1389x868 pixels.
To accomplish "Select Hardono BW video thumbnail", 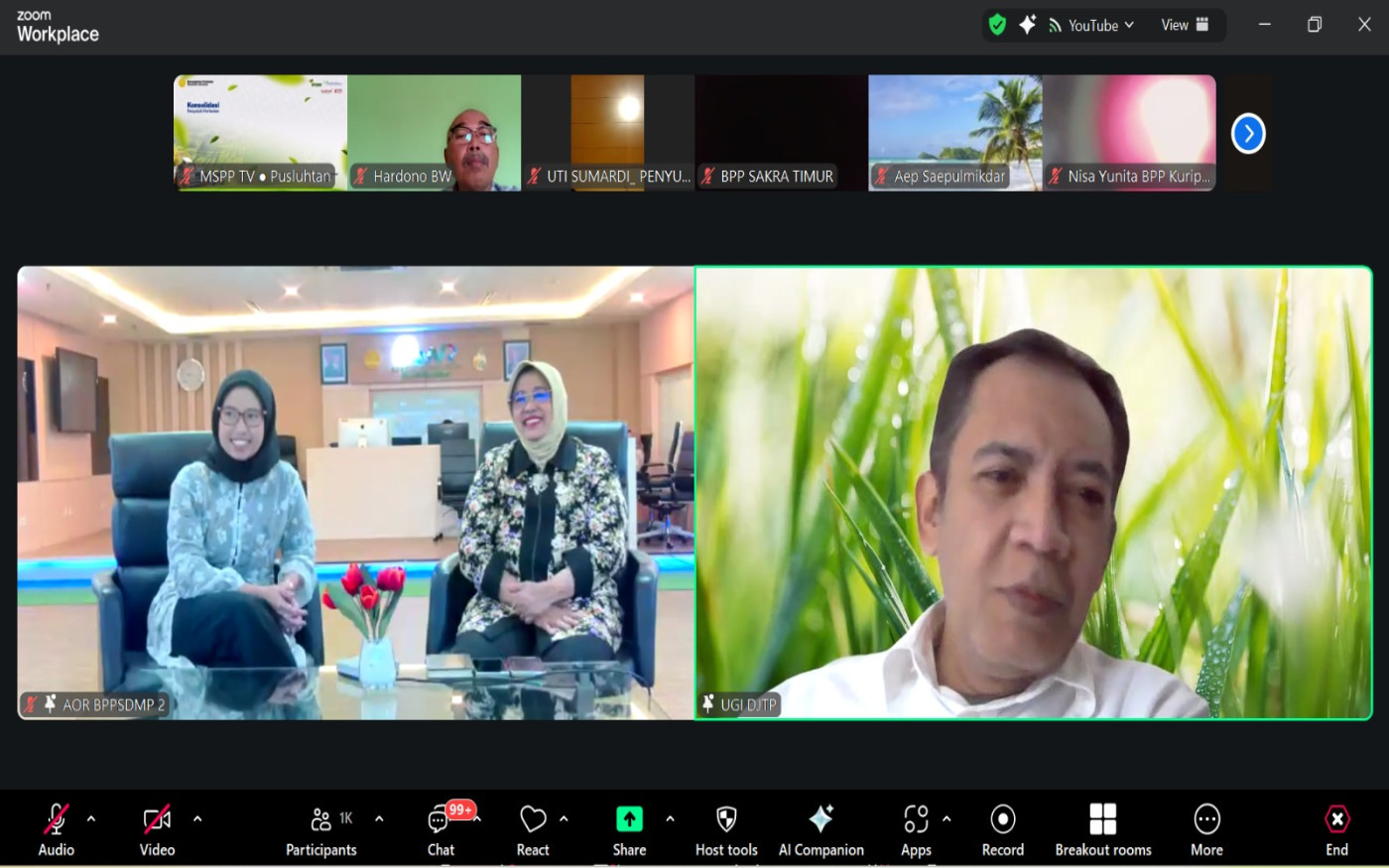I will (434, 132).
